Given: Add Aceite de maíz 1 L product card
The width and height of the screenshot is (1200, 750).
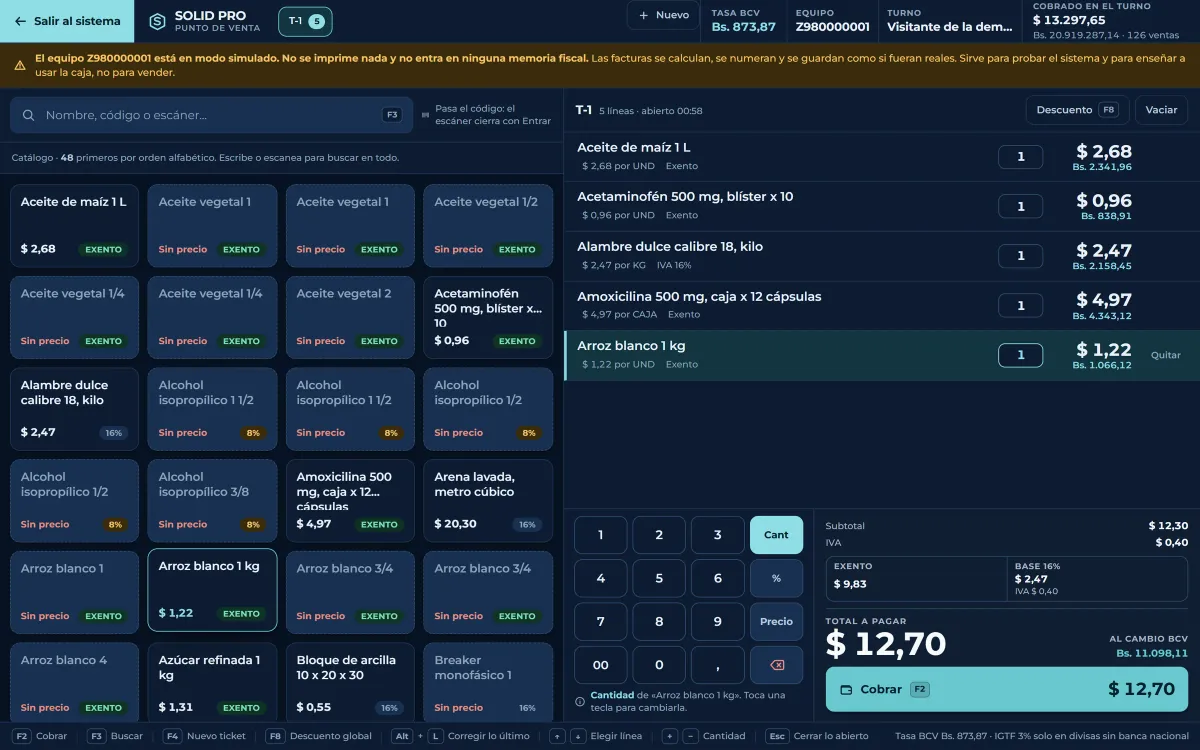Looking at the screenshot, I should pyautogui.click(x=74, y=225).
